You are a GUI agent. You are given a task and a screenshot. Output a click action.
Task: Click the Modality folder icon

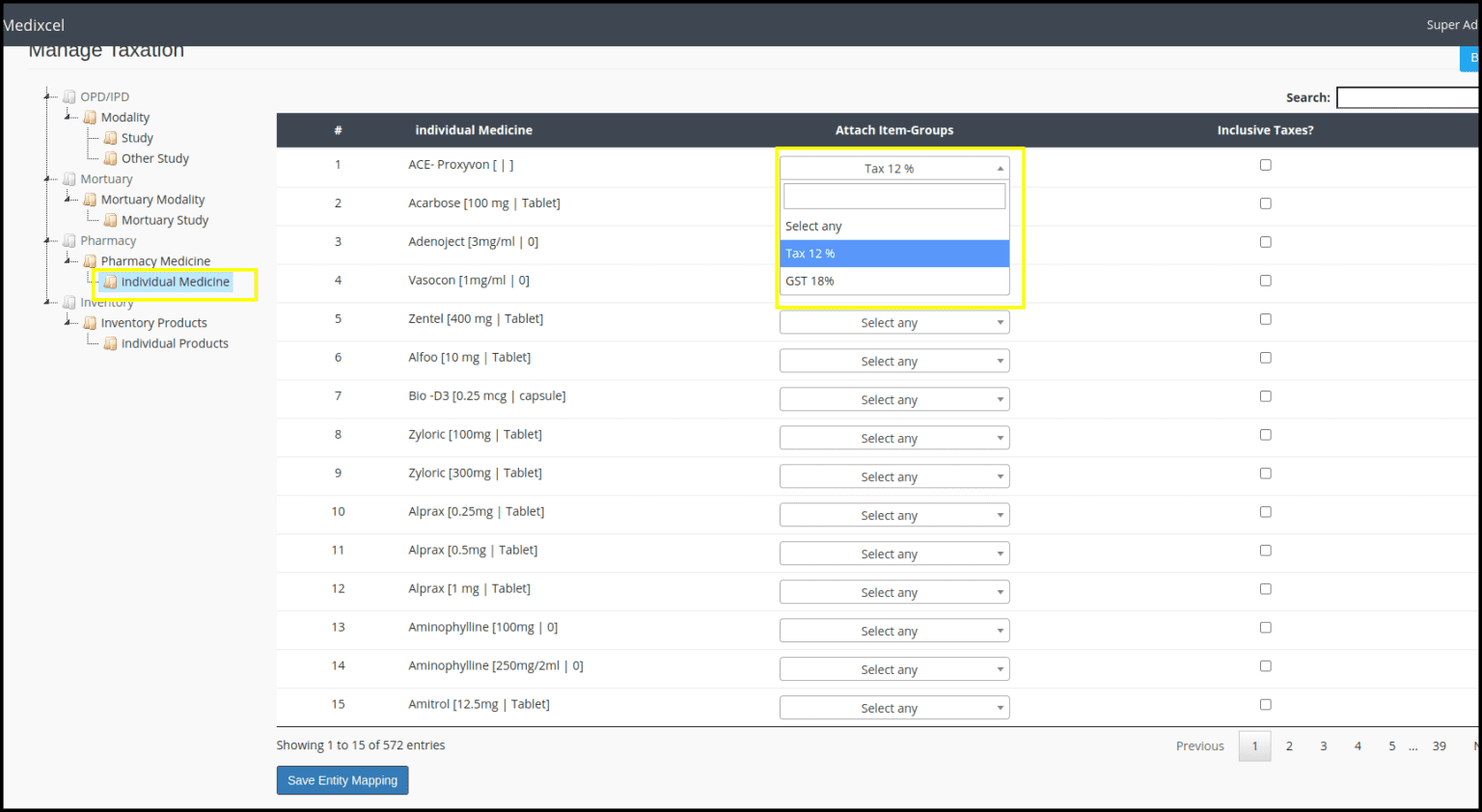pos(90,117)
